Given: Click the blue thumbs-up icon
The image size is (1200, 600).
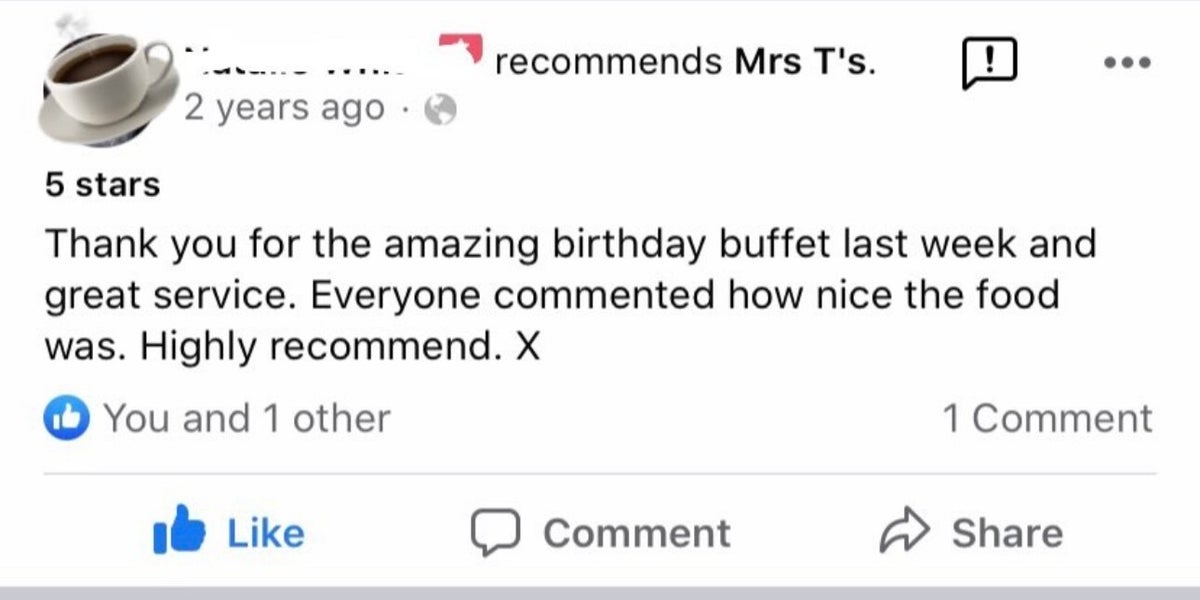Looking at the screenshot, I should pyautogui.click(x=180, y=532).
